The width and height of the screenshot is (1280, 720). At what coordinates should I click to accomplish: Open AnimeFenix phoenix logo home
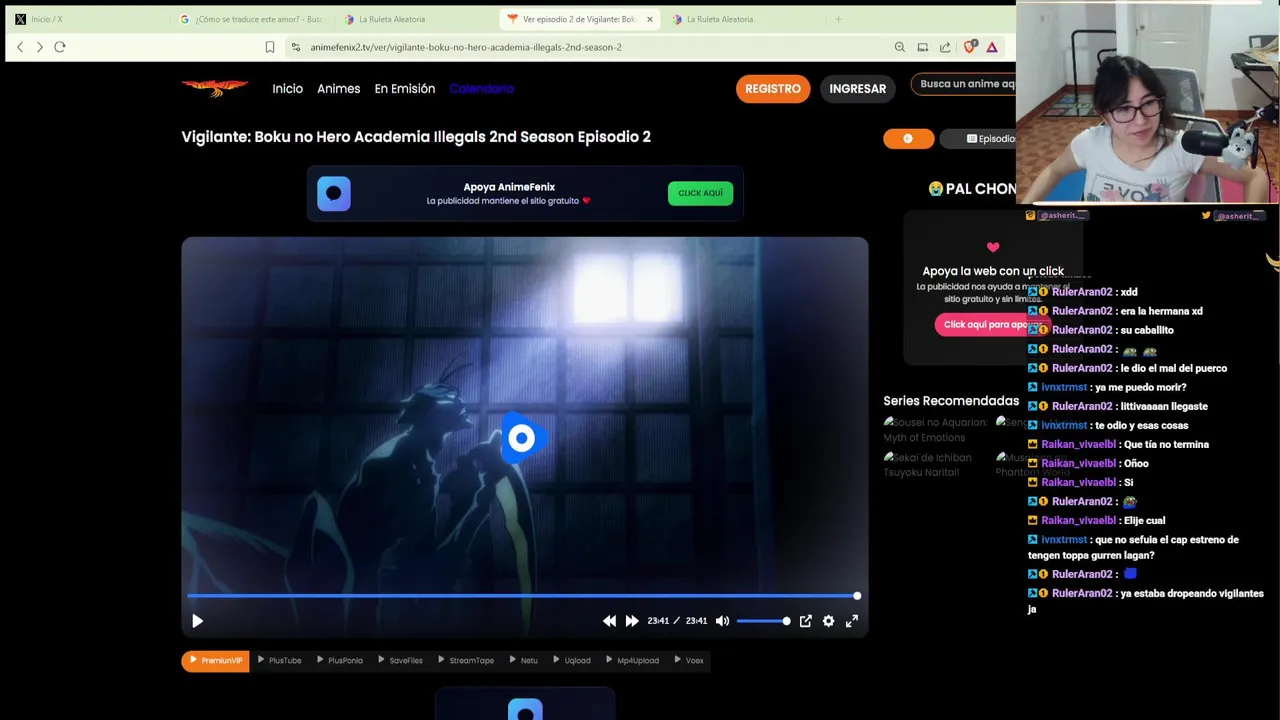pyautogui.click(x=214, y=88)
